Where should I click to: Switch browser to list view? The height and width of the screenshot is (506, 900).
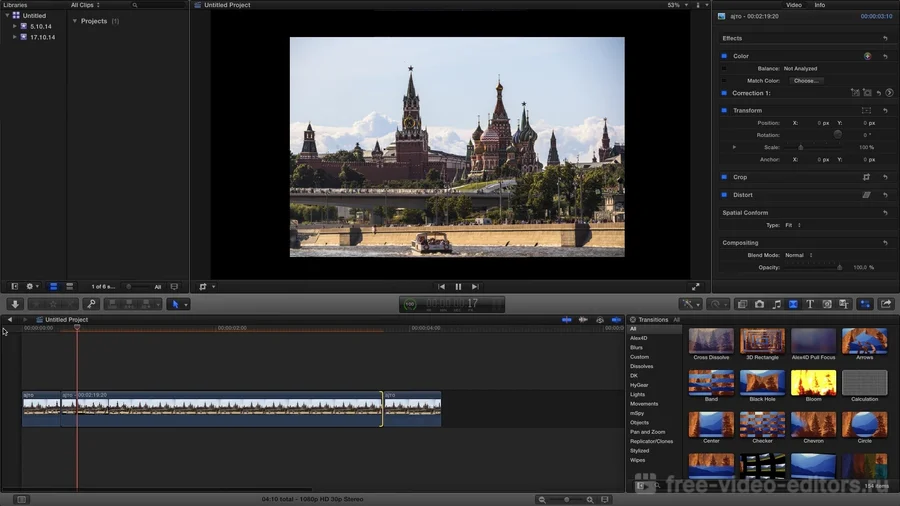click(x=69, y=287)
